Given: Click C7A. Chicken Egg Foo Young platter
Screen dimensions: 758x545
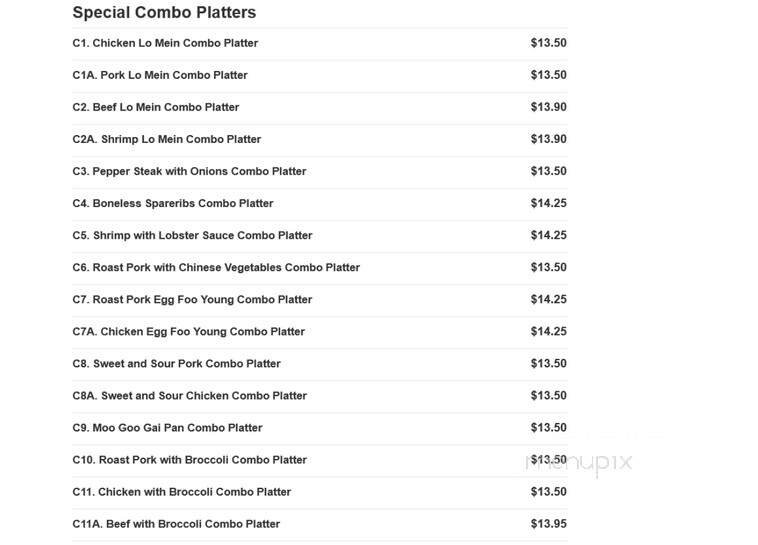Looking at the screenshot, I should (188, 331).
